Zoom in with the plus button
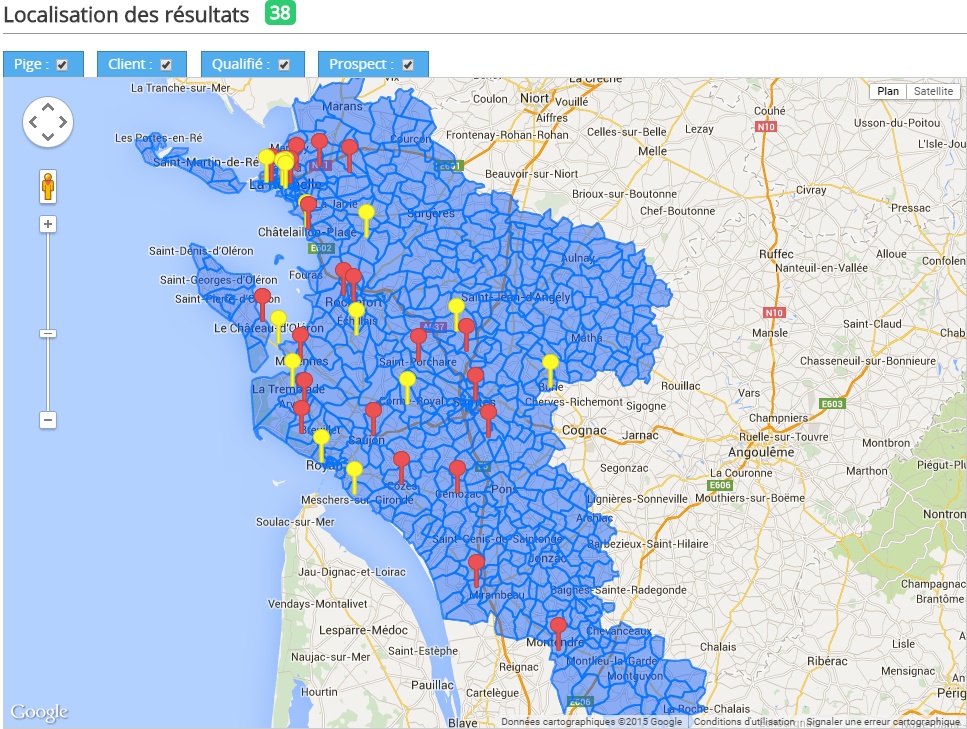The height and width of the screenshot is (729, 967). click(48, 224)
